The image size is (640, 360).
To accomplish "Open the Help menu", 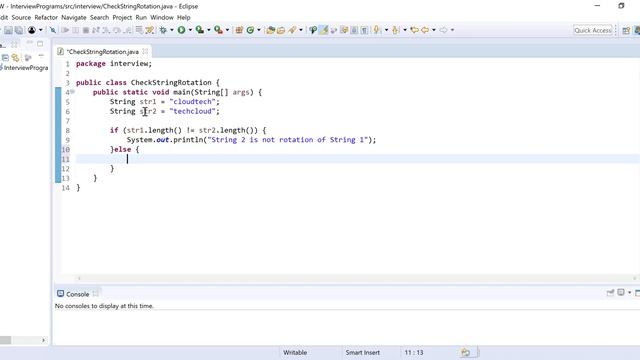I will 184,18.
